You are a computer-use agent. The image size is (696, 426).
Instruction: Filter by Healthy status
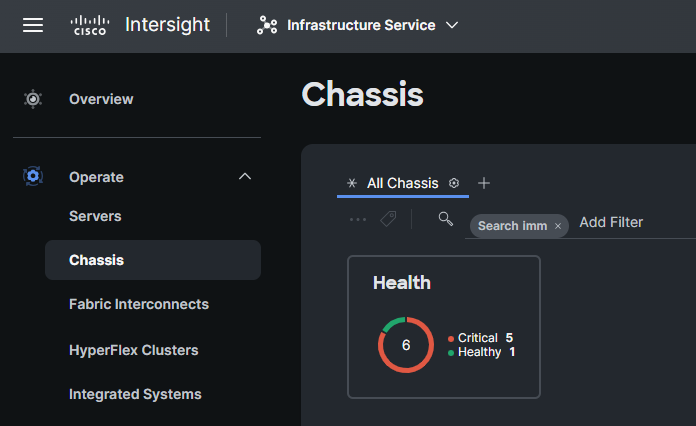point(479,352)
